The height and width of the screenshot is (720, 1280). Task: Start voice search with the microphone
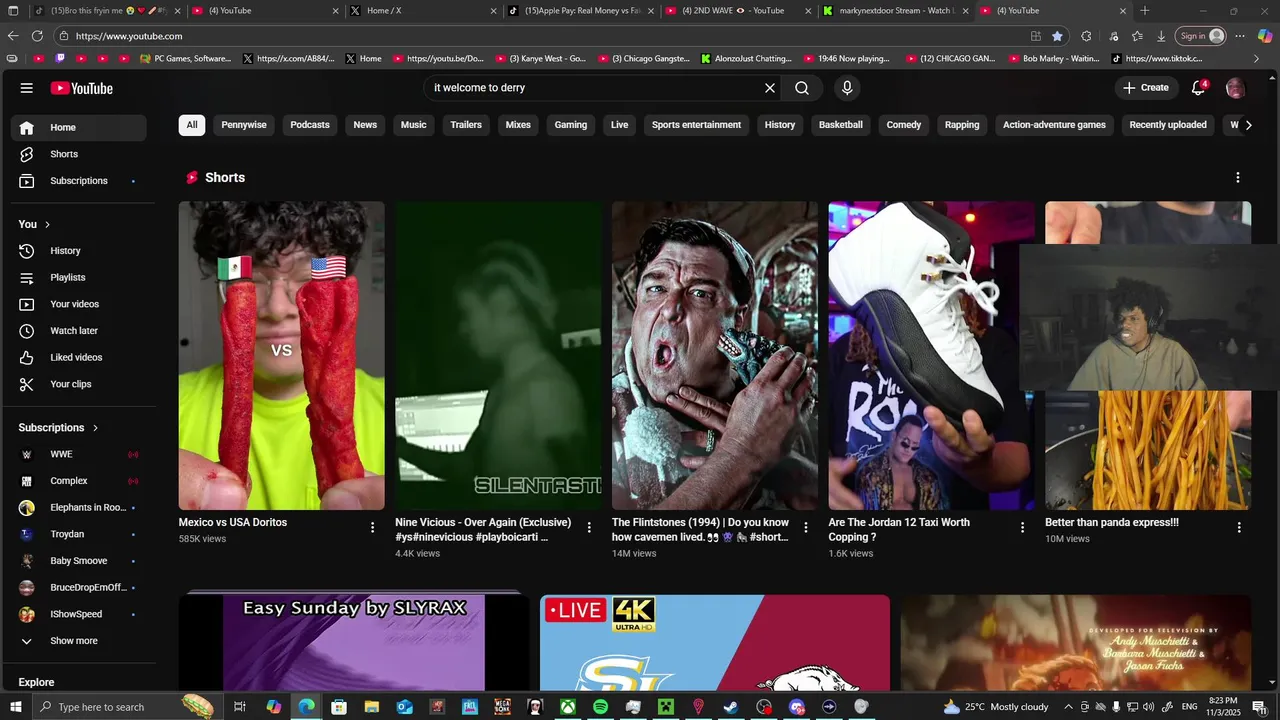[x=847, y=88]
